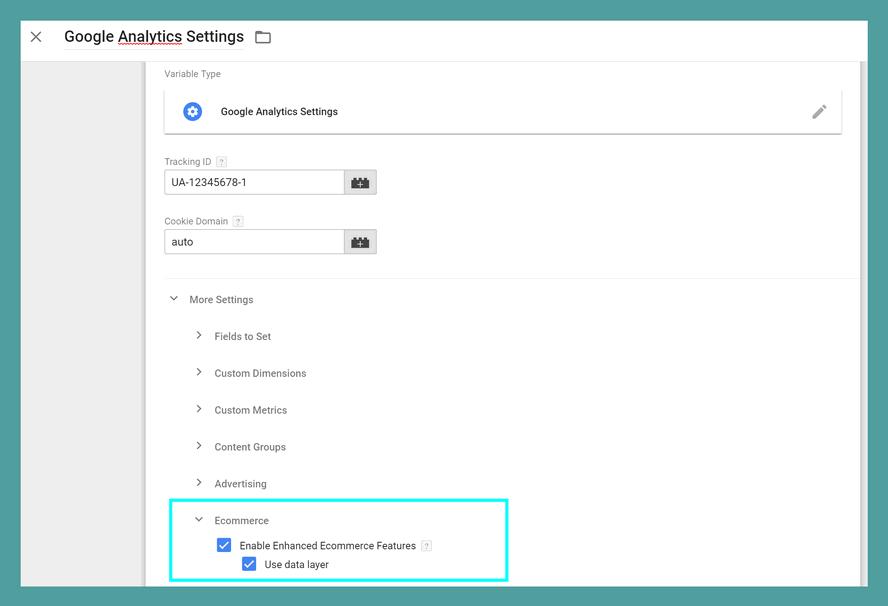
Task: Click the Tracking ID input field
Action: pos(254,183)
